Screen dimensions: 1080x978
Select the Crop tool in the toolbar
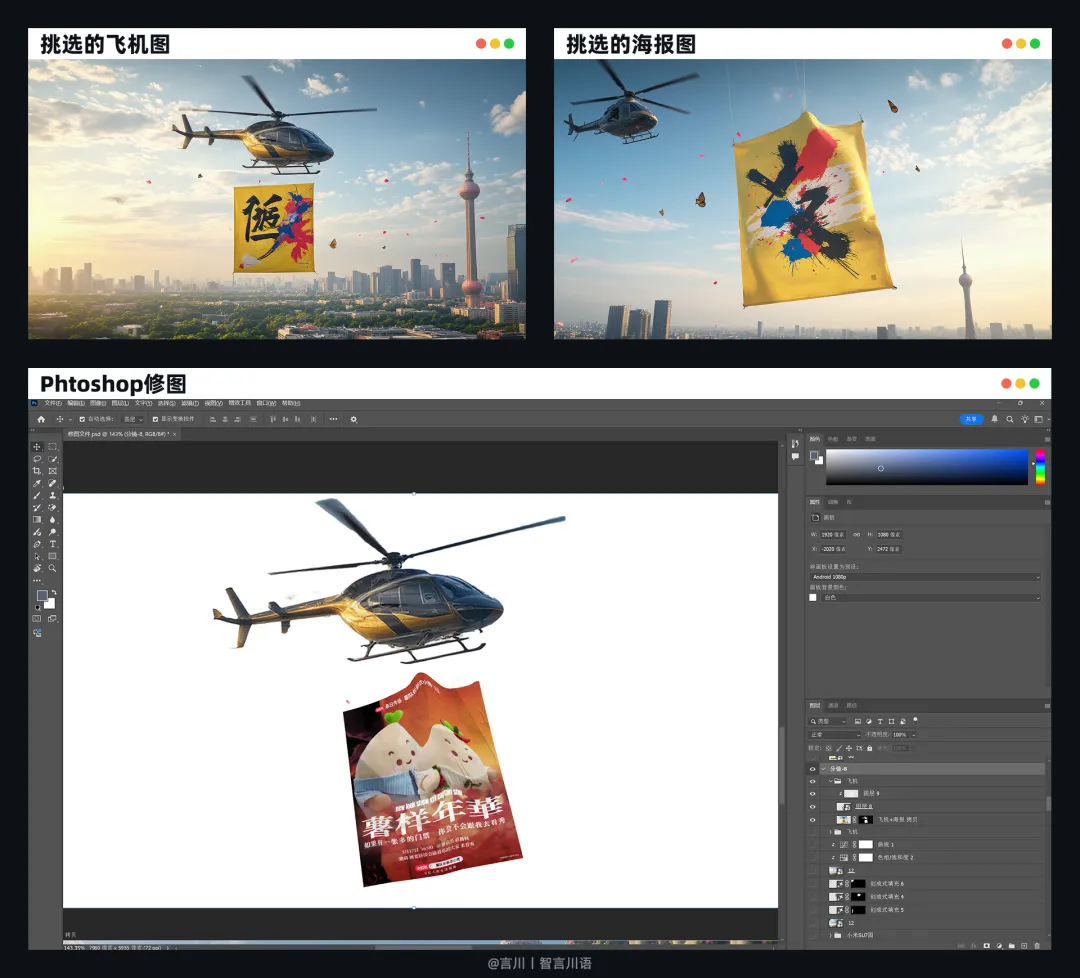tap(37, 471)
